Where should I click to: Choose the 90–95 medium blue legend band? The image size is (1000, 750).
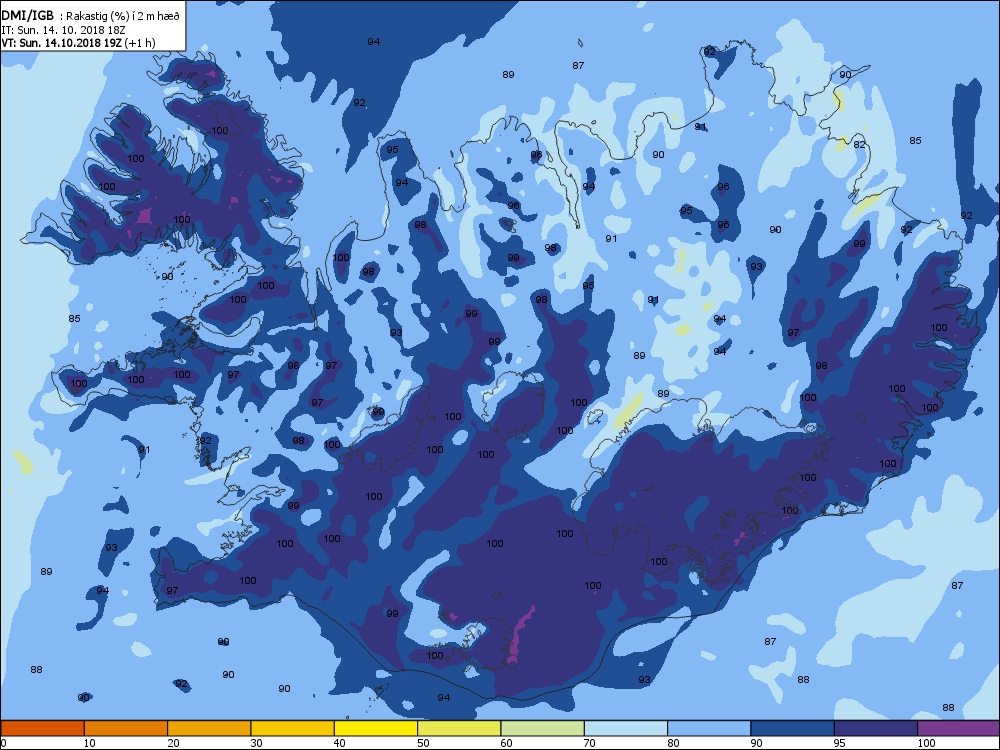[x=793, y=728]
